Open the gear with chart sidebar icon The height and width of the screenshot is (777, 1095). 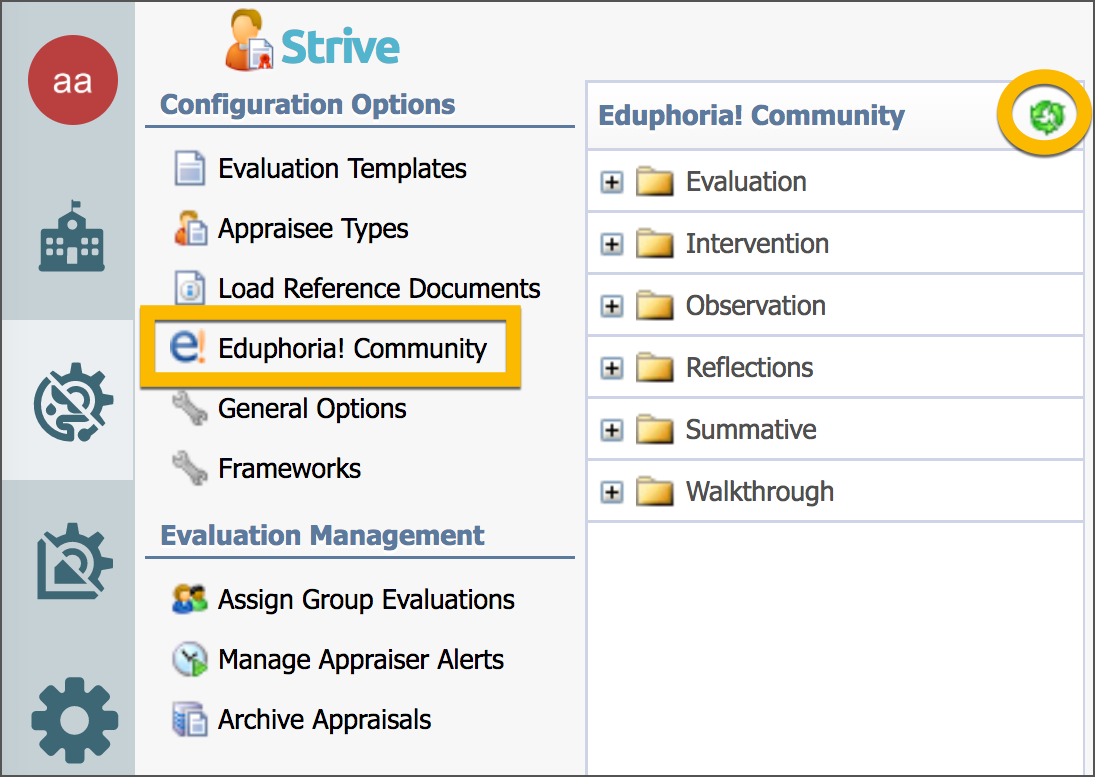[x=74, y=561]
